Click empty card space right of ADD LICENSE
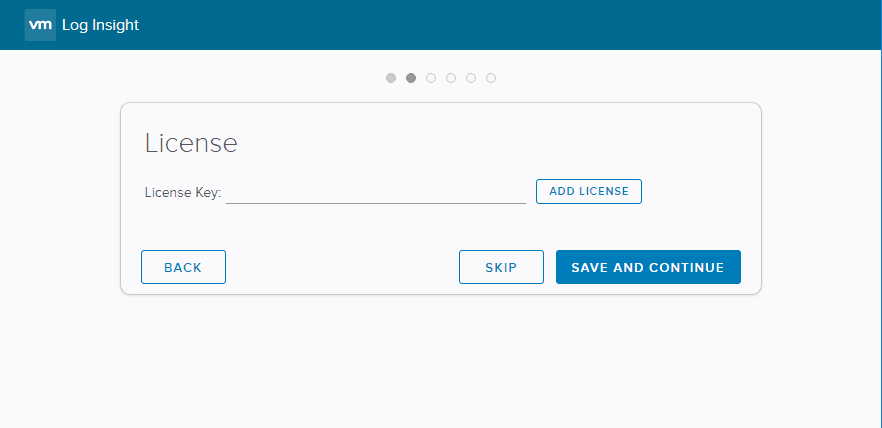The height and width of the screenshot is (428, 882). coord(700,191)
